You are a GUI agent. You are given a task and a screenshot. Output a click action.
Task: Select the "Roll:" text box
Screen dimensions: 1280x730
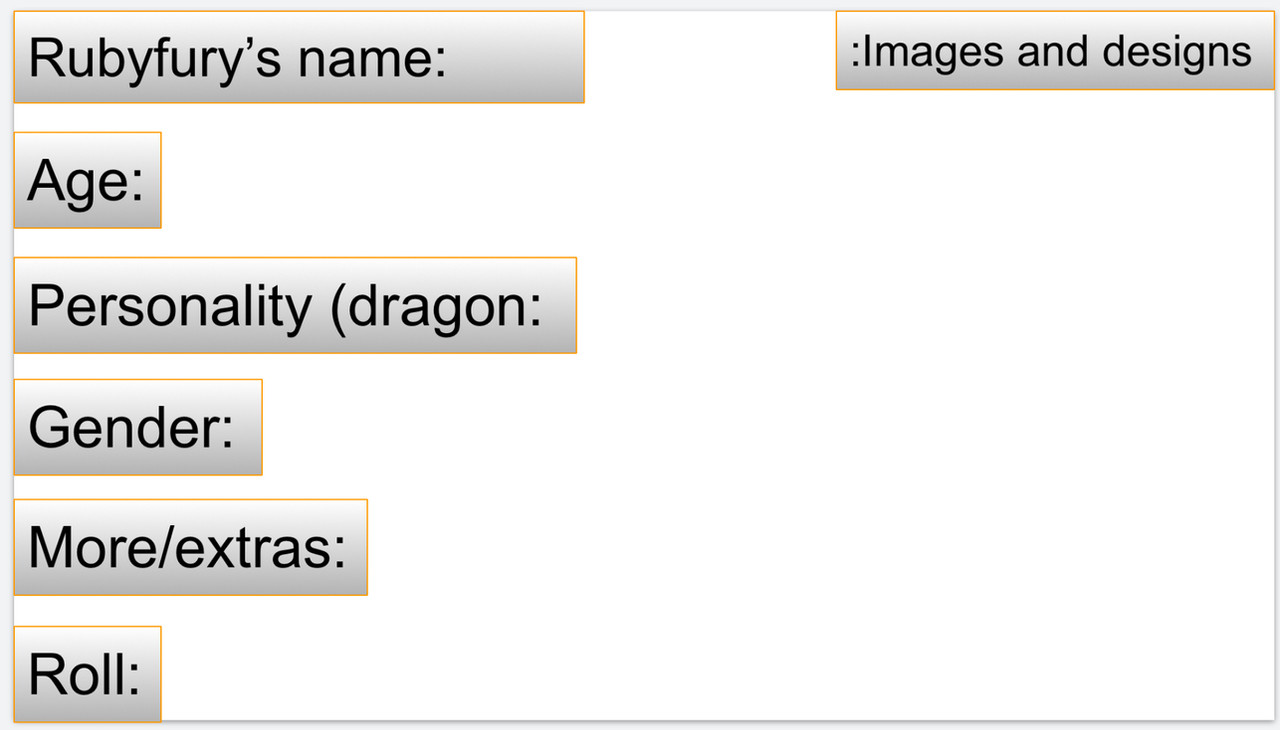tap(87, 674)
